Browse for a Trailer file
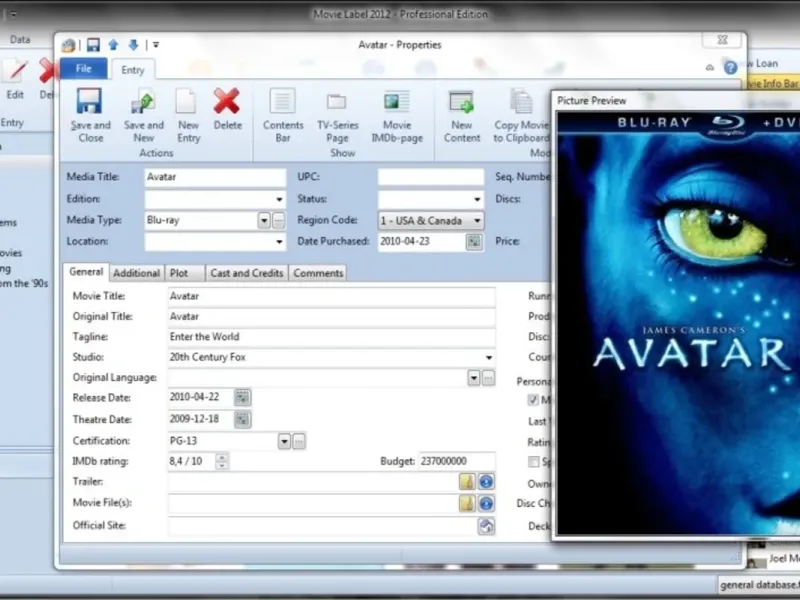Image resolution: width=800 pixels, height=600 pixels. pos(467,482)
